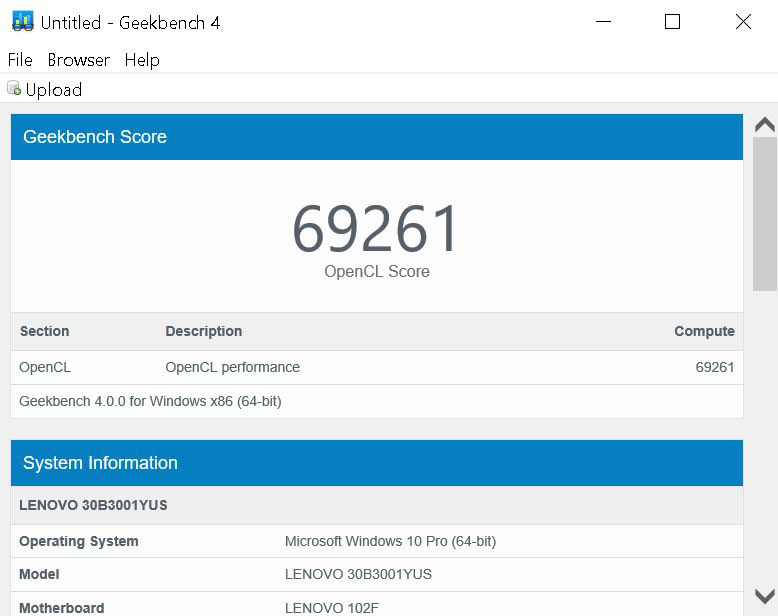
Task: Maximize the Geekbench window
Action: (672, 22)
